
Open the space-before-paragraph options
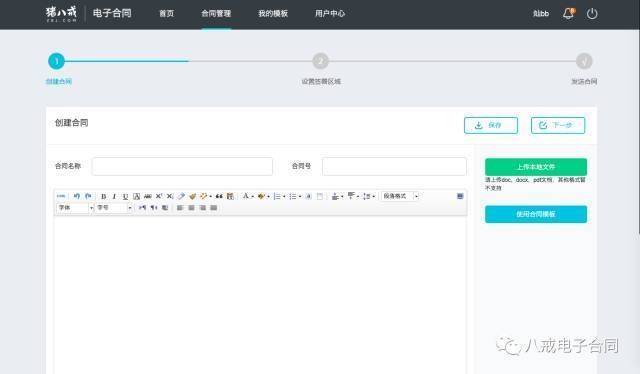[x=335, y=196]
